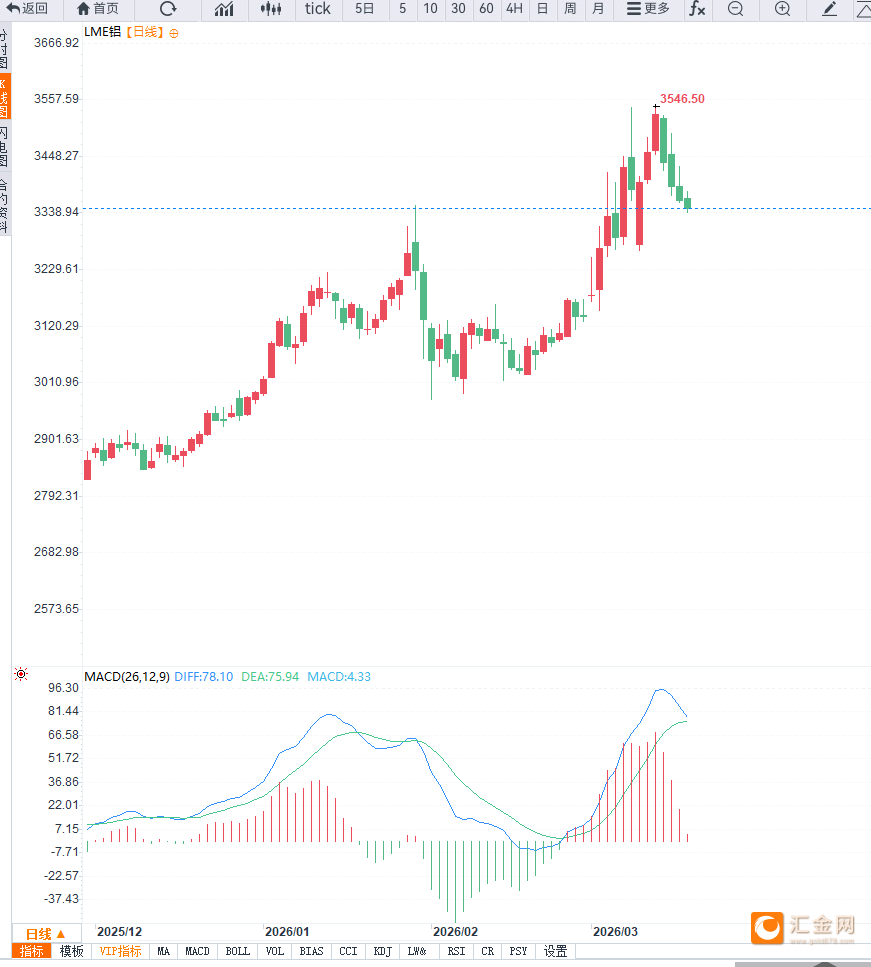Click the 3546.50 high price marker
The width and height of the screenshot is (871, 967).
[x=682, y=99]
